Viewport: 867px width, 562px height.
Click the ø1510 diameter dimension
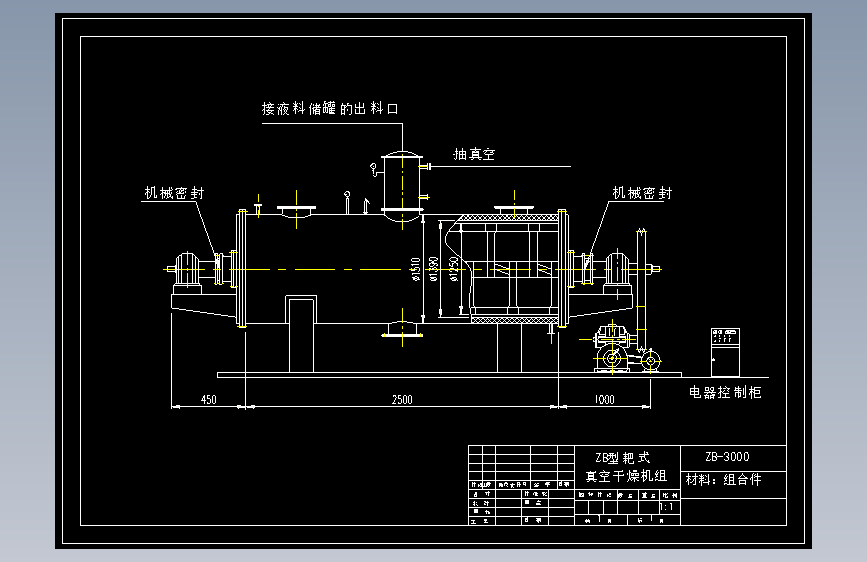point(416,269)
